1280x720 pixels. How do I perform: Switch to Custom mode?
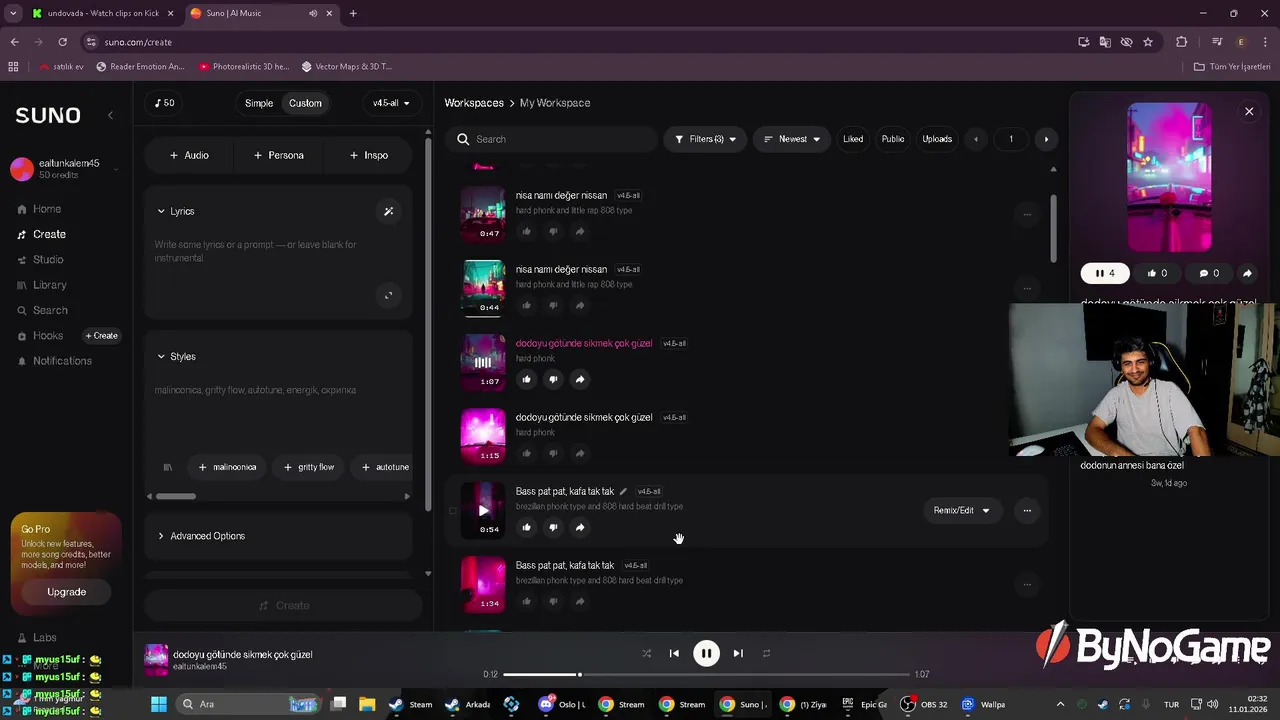[305, 103]
